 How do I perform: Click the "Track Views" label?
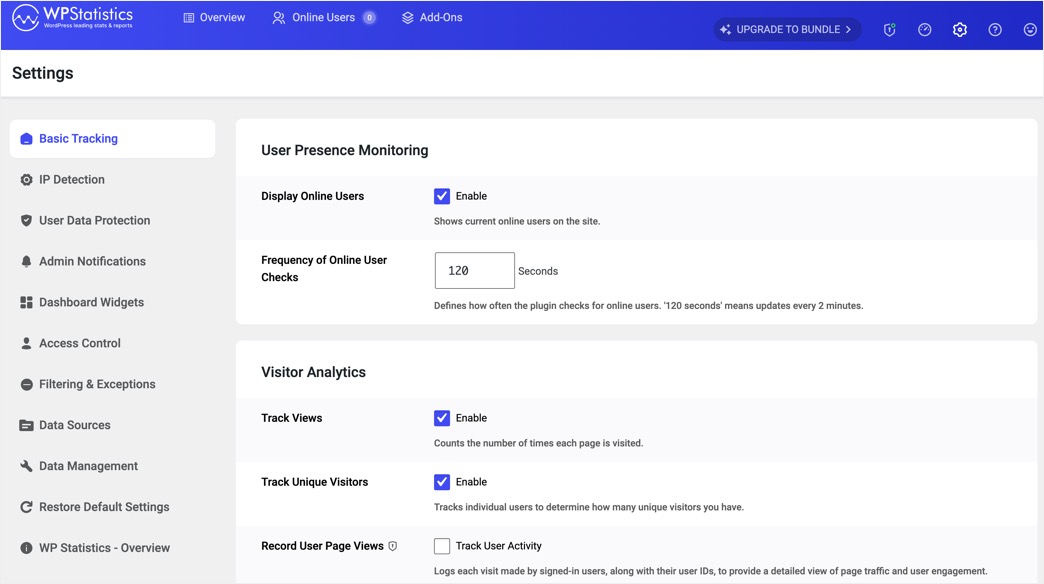(291, 418)
